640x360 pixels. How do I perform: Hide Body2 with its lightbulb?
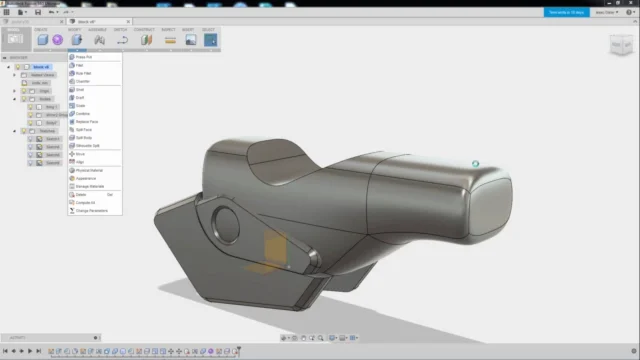[x=30, y=123]
